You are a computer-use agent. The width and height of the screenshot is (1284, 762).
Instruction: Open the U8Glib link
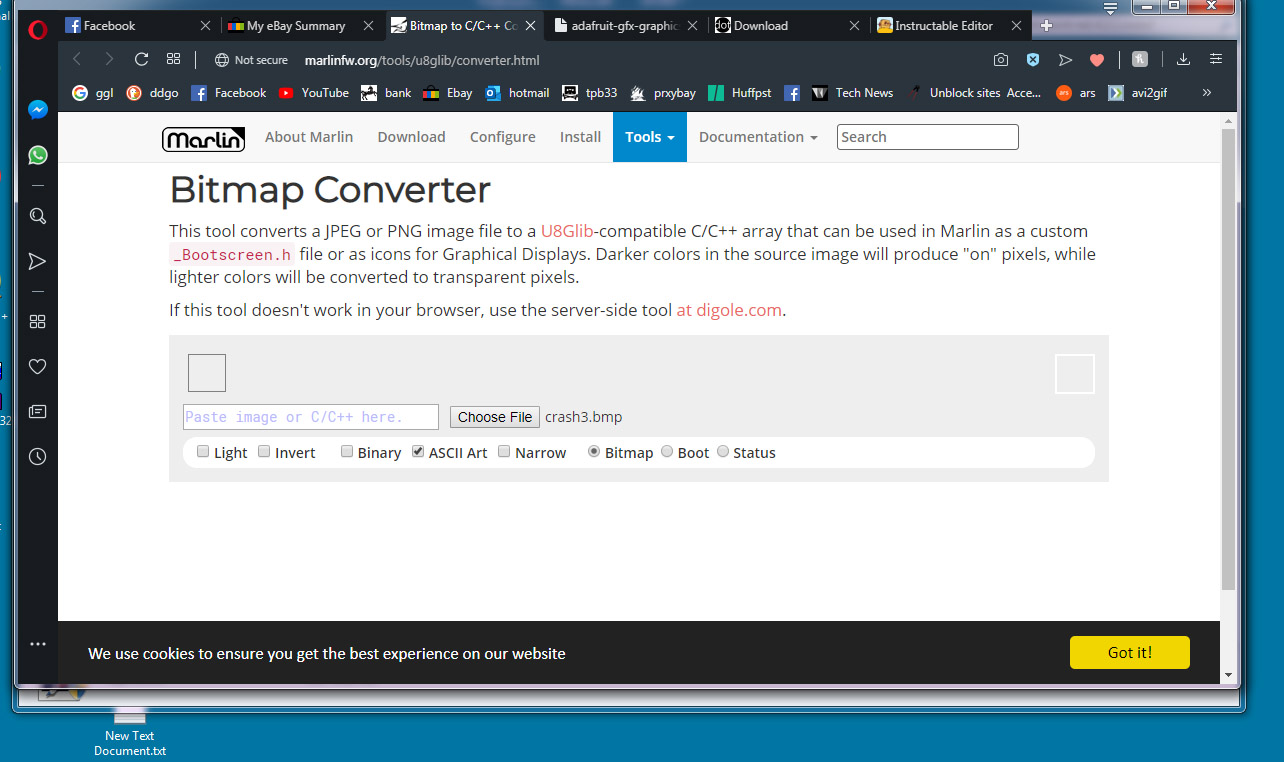point(568,231)
